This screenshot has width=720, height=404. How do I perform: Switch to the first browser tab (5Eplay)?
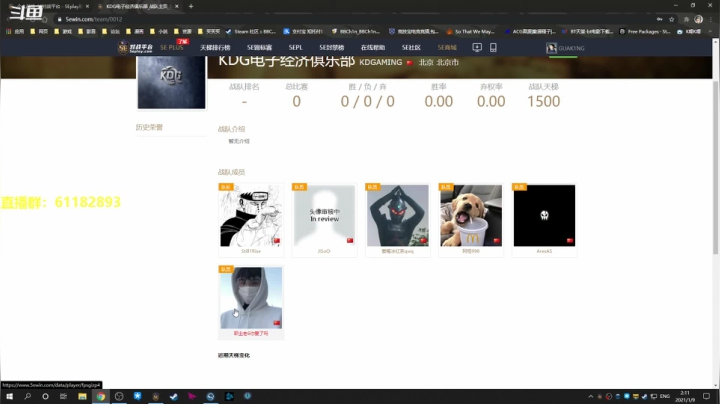pos(48,6)
